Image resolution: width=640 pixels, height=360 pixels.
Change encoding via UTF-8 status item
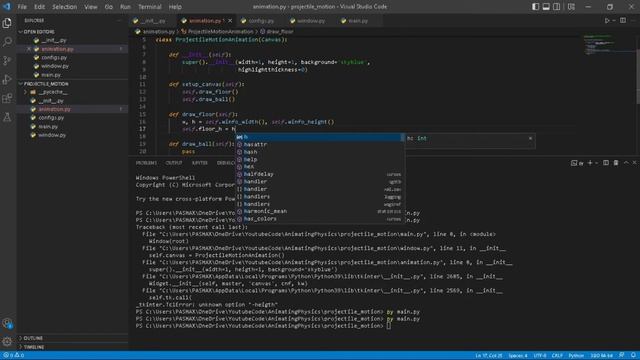pyautogui.click(x=540, y=356)
